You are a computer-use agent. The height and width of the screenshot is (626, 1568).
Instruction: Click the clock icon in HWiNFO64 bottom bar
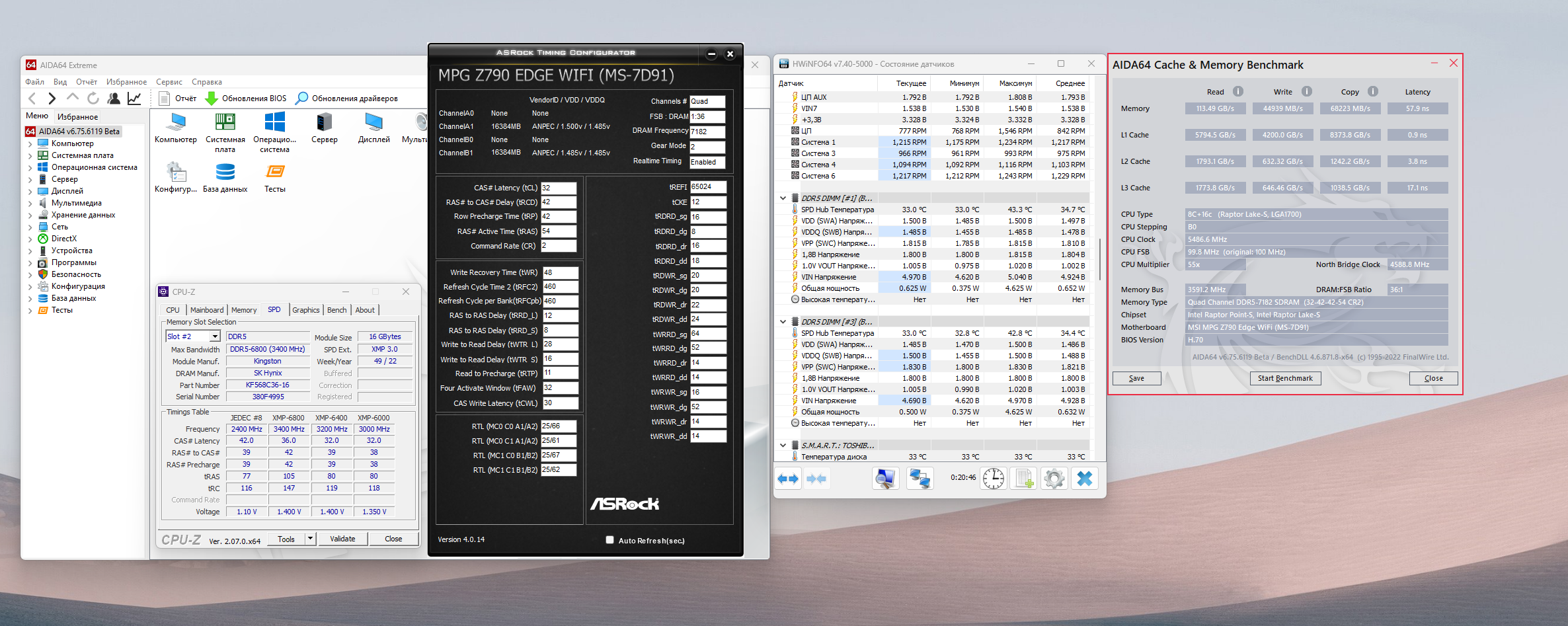pos(994,479)
